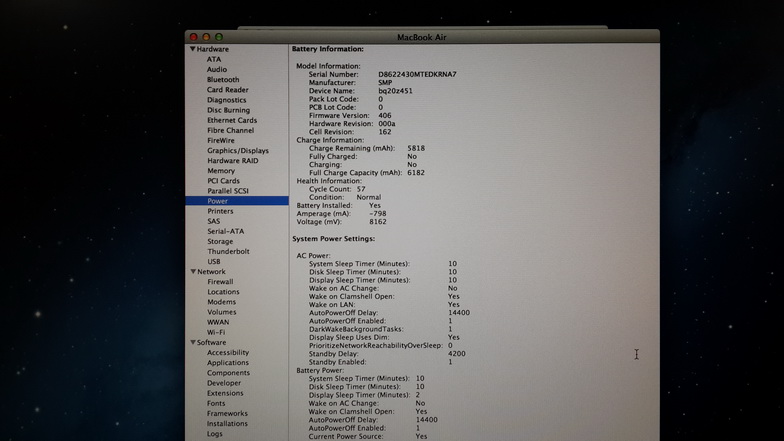Click the battery Serial Number value
The height and width of the screenshot is (441, 784).
(x=417, y=74)
